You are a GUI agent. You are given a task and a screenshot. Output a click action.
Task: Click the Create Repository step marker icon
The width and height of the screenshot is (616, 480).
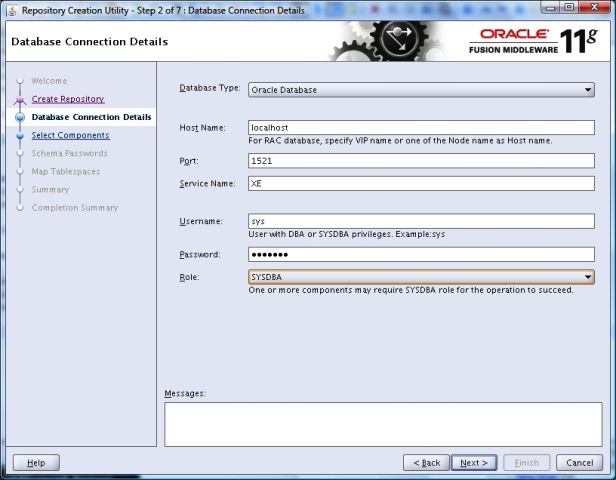pyautogui.click(x=20, y=100)
